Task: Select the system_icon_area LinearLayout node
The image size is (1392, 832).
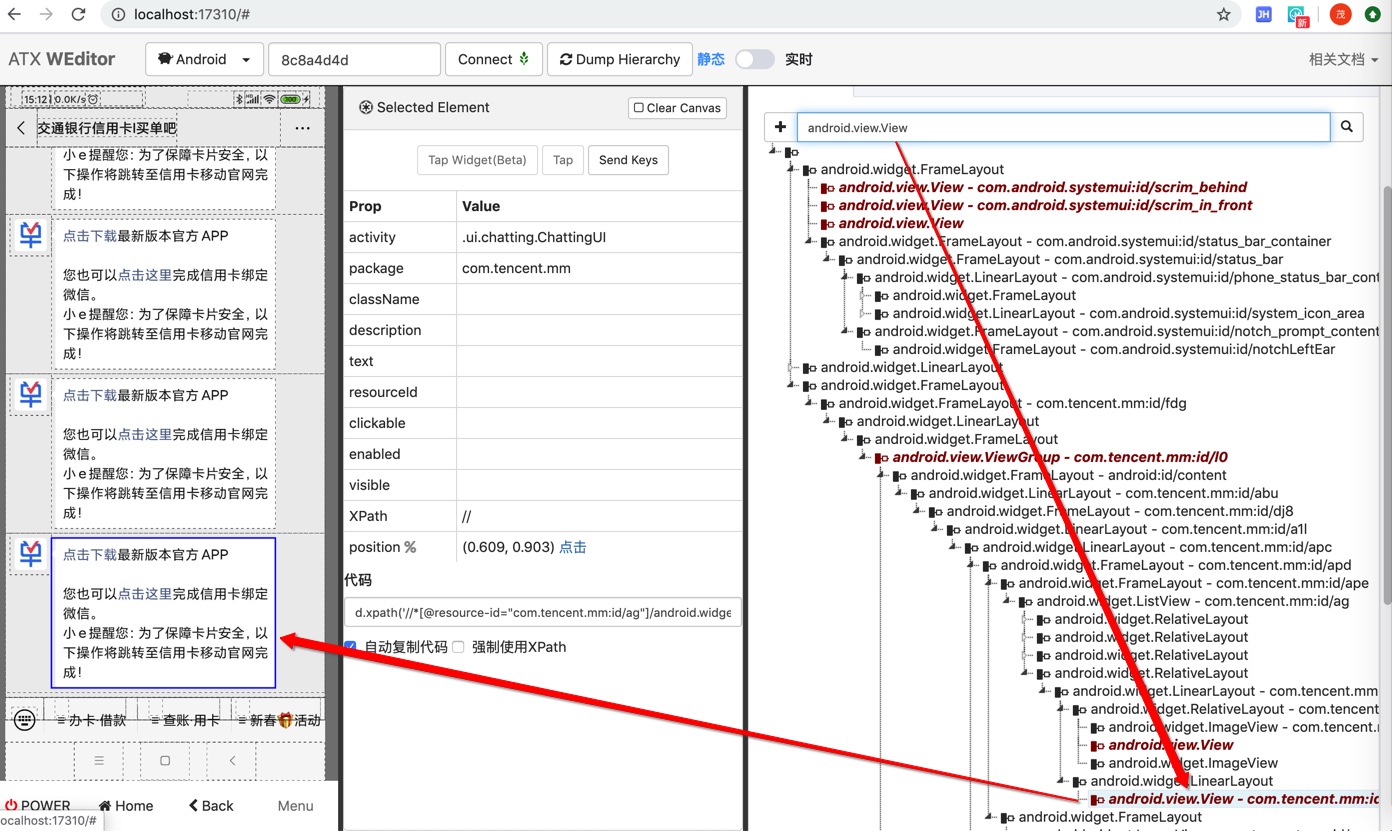Action: [x=1128, y=313]
